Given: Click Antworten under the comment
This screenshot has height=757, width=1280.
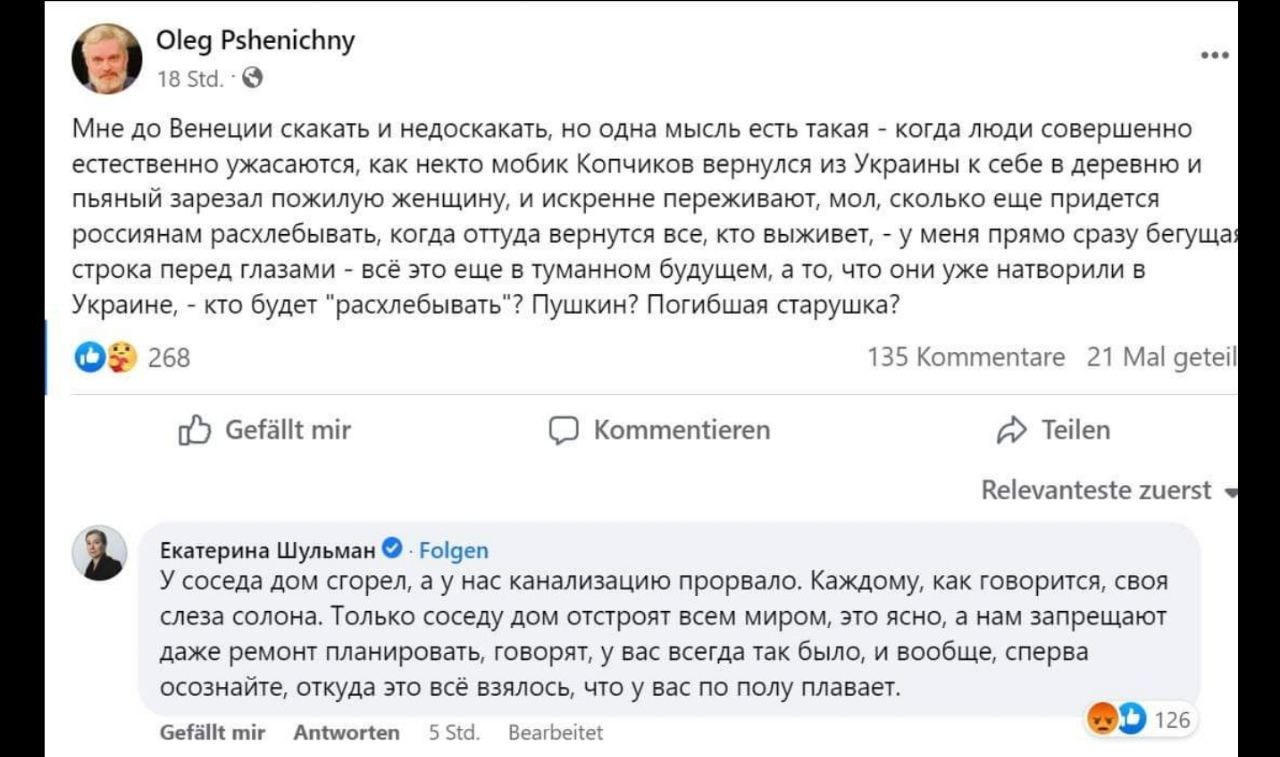Looking at the screenshot, I should [346, 733].
